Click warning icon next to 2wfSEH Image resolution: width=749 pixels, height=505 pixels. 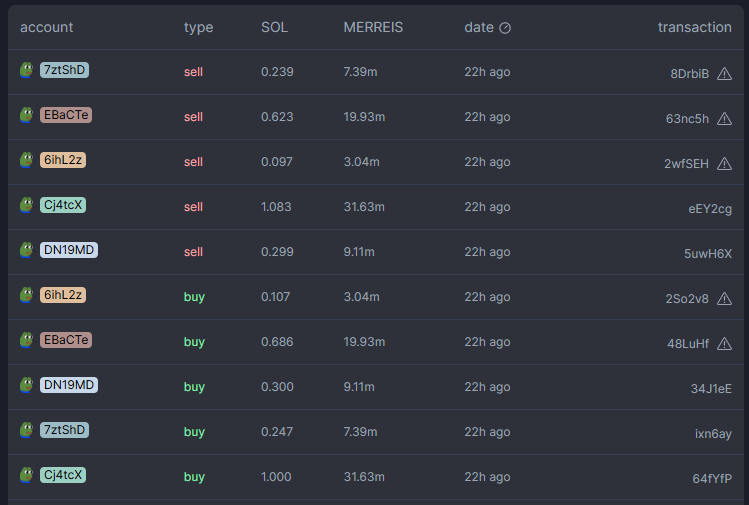(724, 163)
